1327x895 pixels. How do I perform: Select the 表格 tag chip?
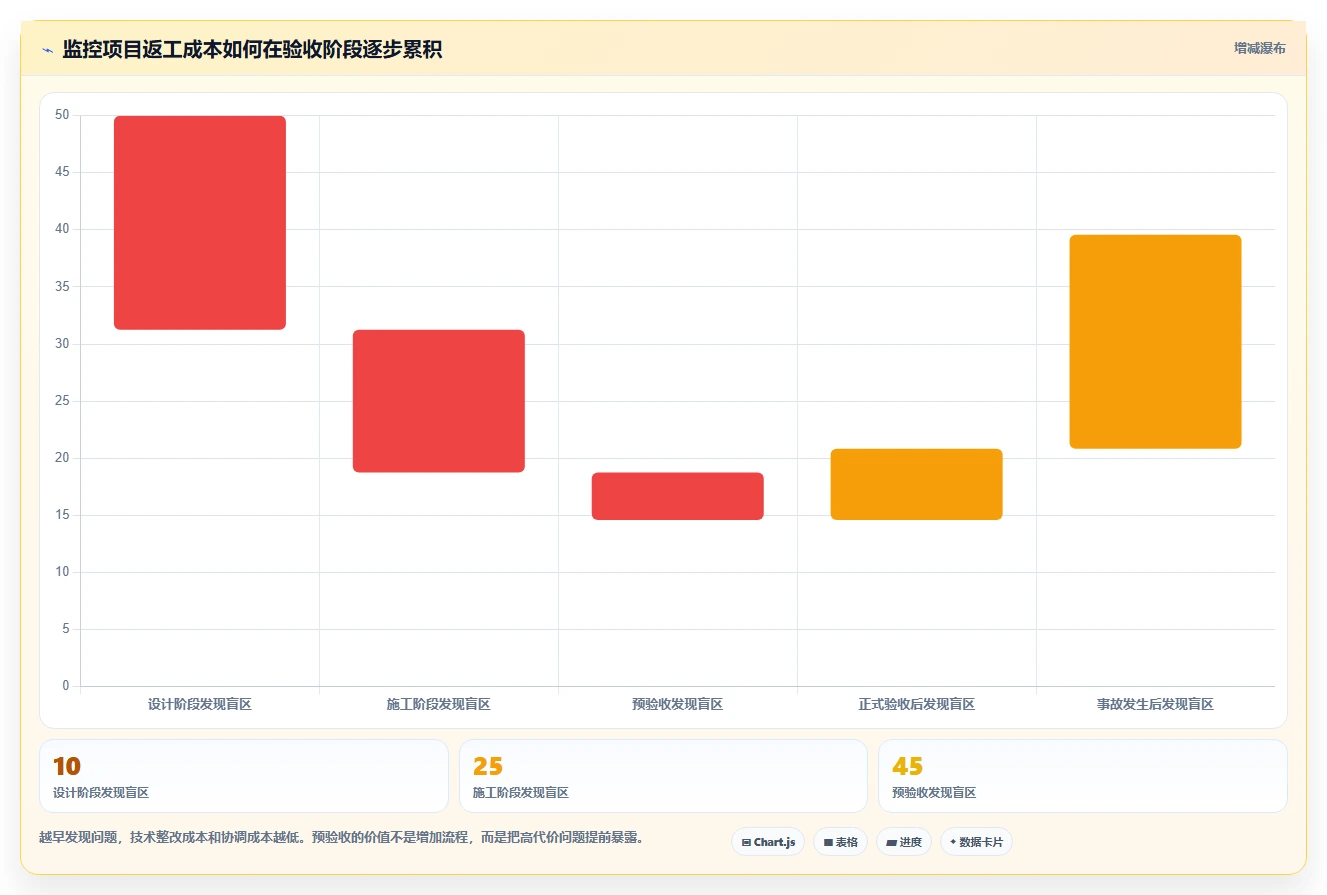click(840, 842)
